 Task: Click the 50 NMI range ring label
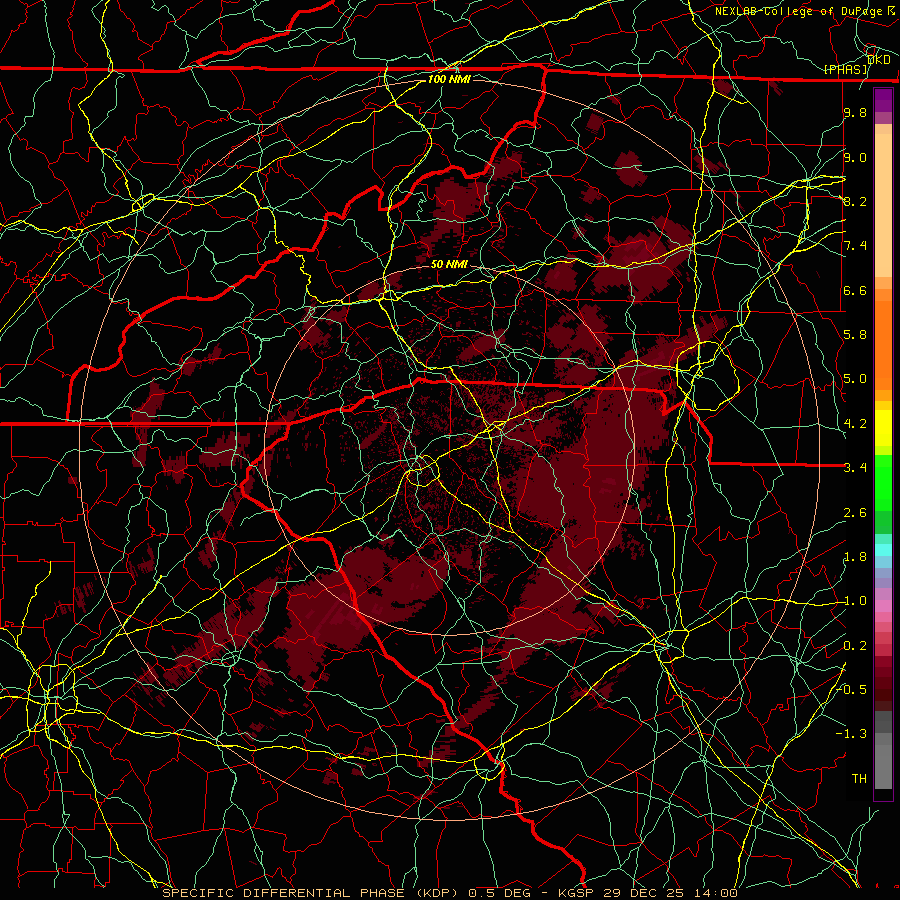(x=449, y=264)
